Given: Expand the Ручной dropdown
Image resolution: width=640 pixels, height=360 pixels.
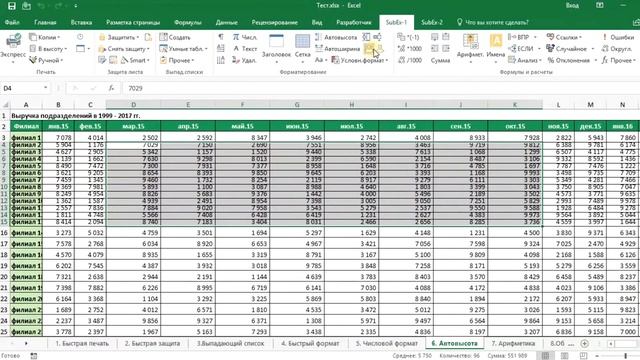Looking at the screenshot, I should pyautogui.click(x=46, y=60).
